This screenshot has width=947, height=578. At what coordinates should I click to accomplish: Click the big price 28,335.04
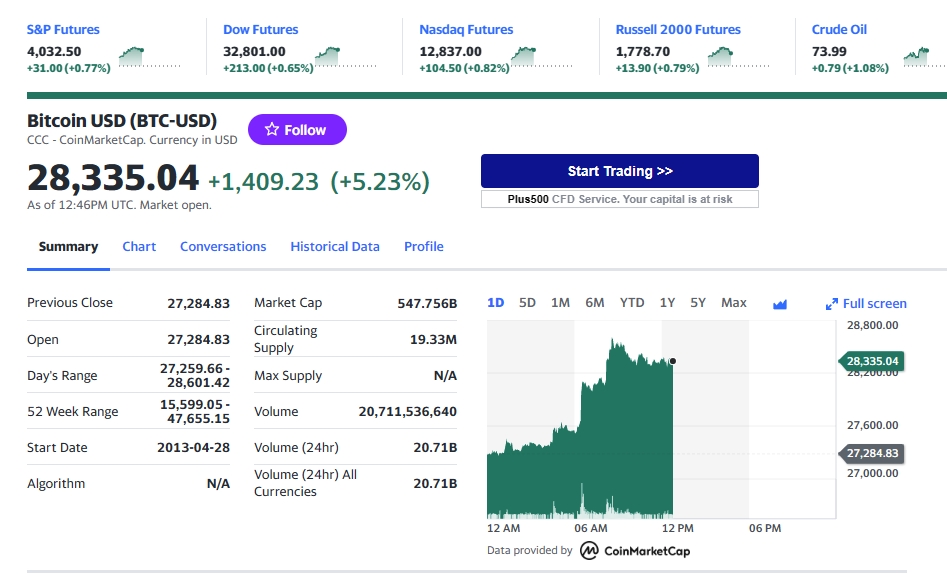(x=113, y=178)
